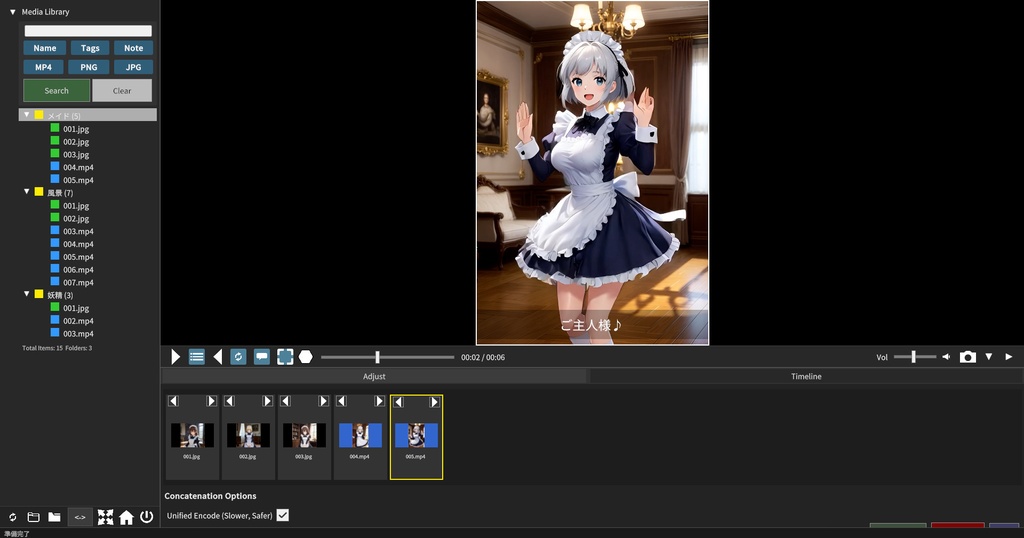Move the 004.mp4 clip right with its arrow
The width and height of the screenshot is (1024, 538).
point(379,401)
